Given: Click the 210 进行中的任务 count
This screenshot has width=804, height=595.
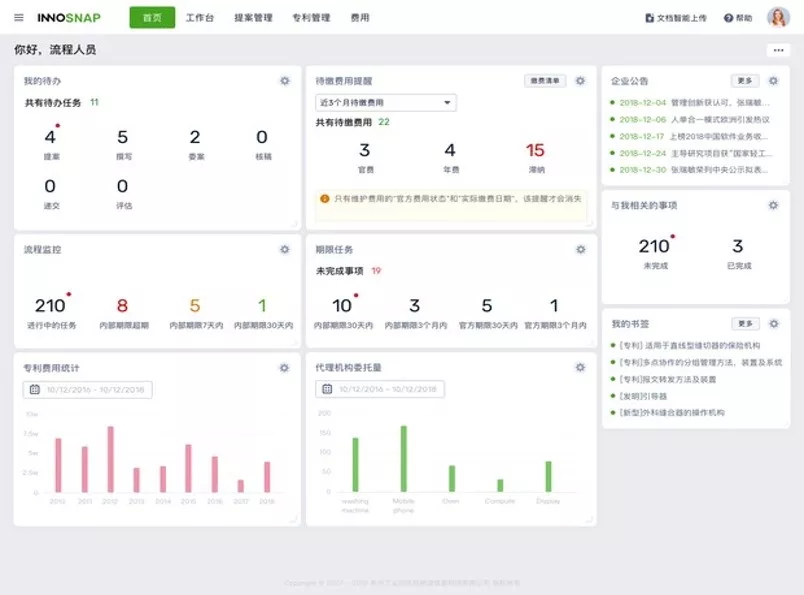Looking at the screenshot, I should (49, 306).
